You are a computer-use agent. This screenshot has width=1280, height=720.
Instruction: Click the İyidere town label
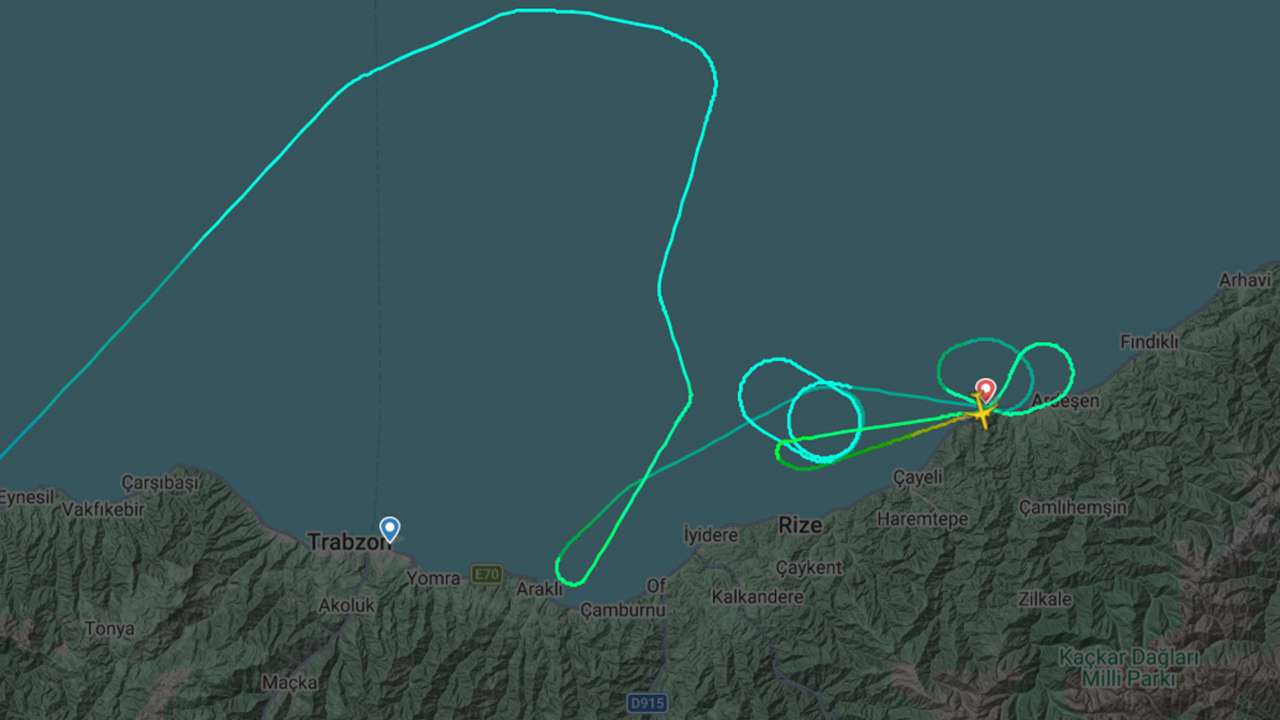711,535
